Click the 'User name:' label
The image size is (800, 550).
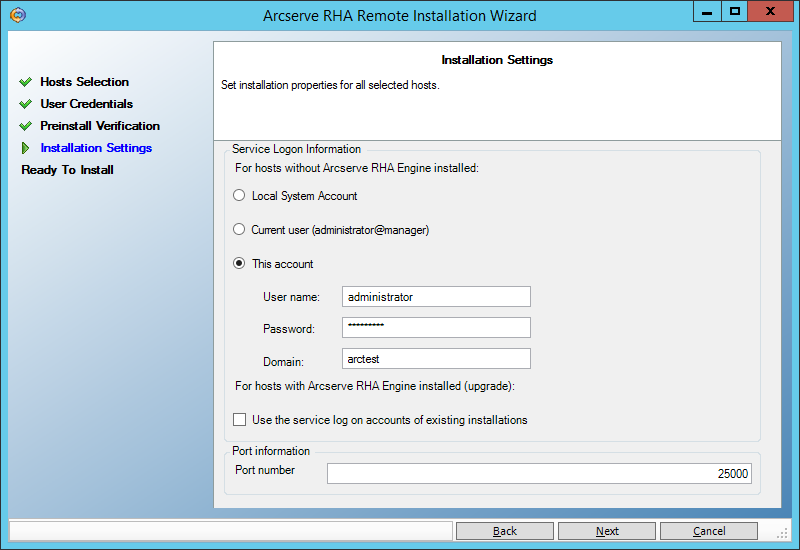291,297
